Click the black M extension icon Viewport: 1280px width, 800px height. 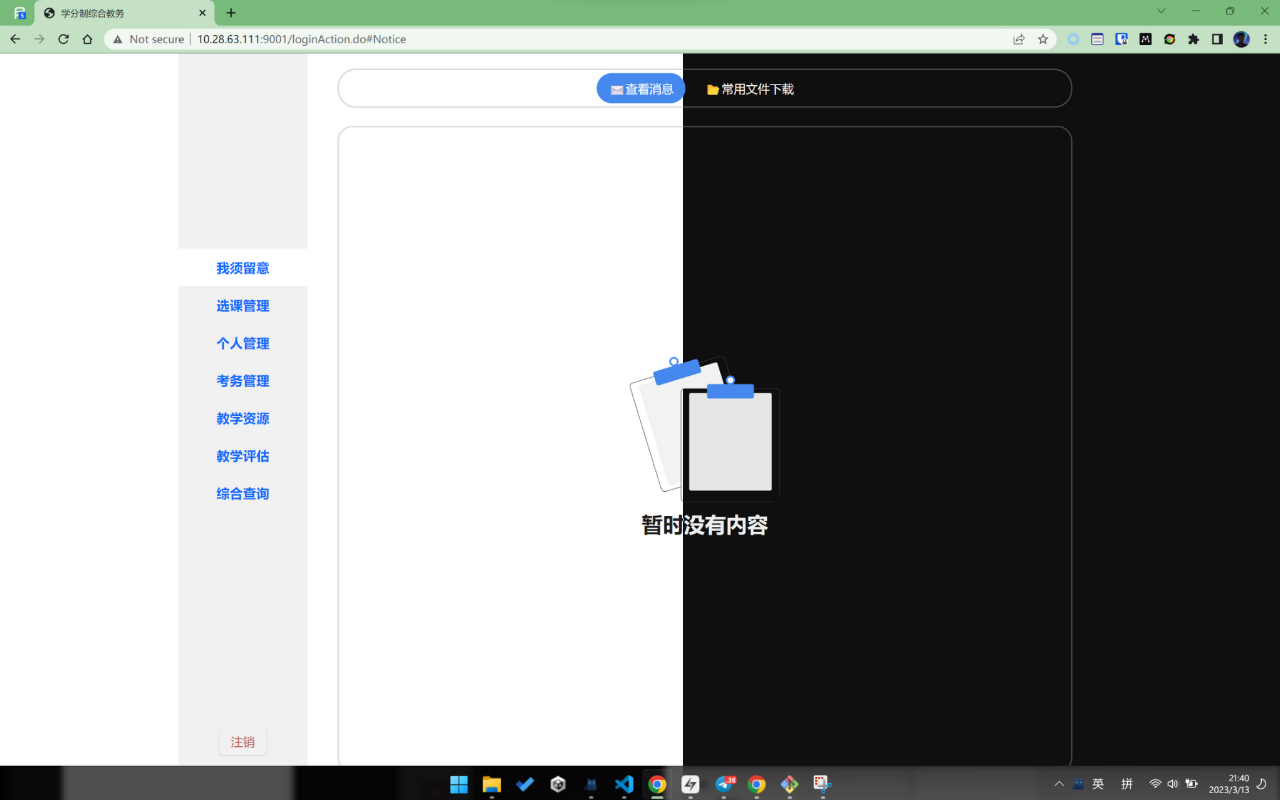[1146, 39]
